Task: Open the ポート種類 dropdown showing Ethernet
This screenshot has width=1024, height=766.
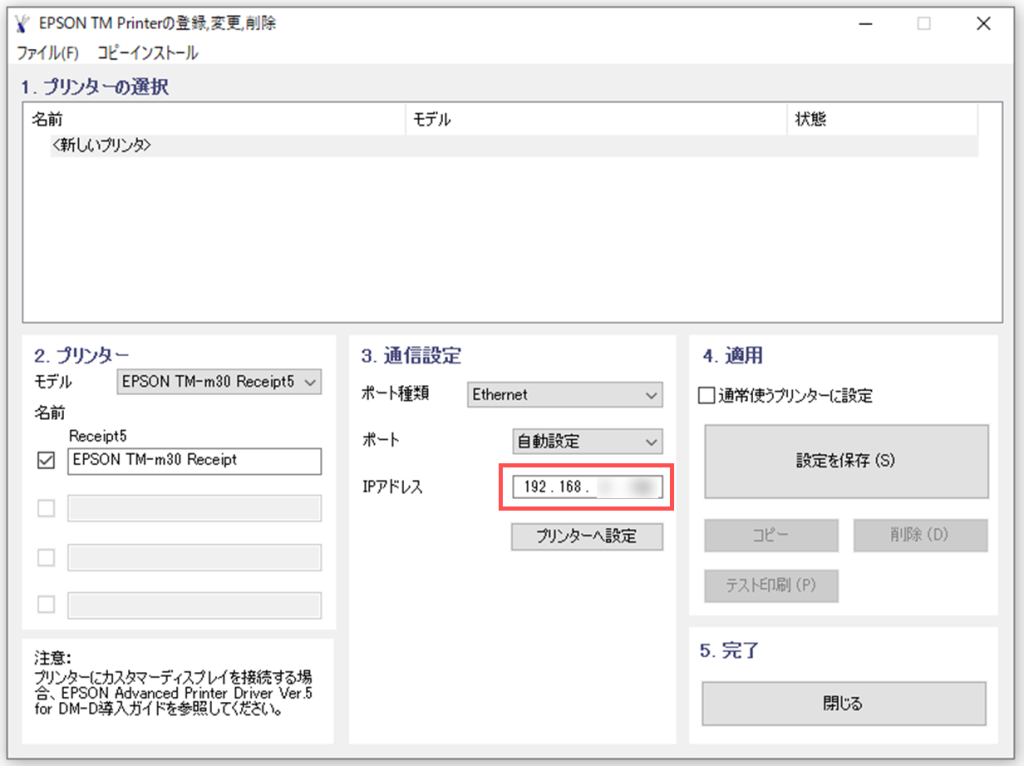Action: pos(565,394)
